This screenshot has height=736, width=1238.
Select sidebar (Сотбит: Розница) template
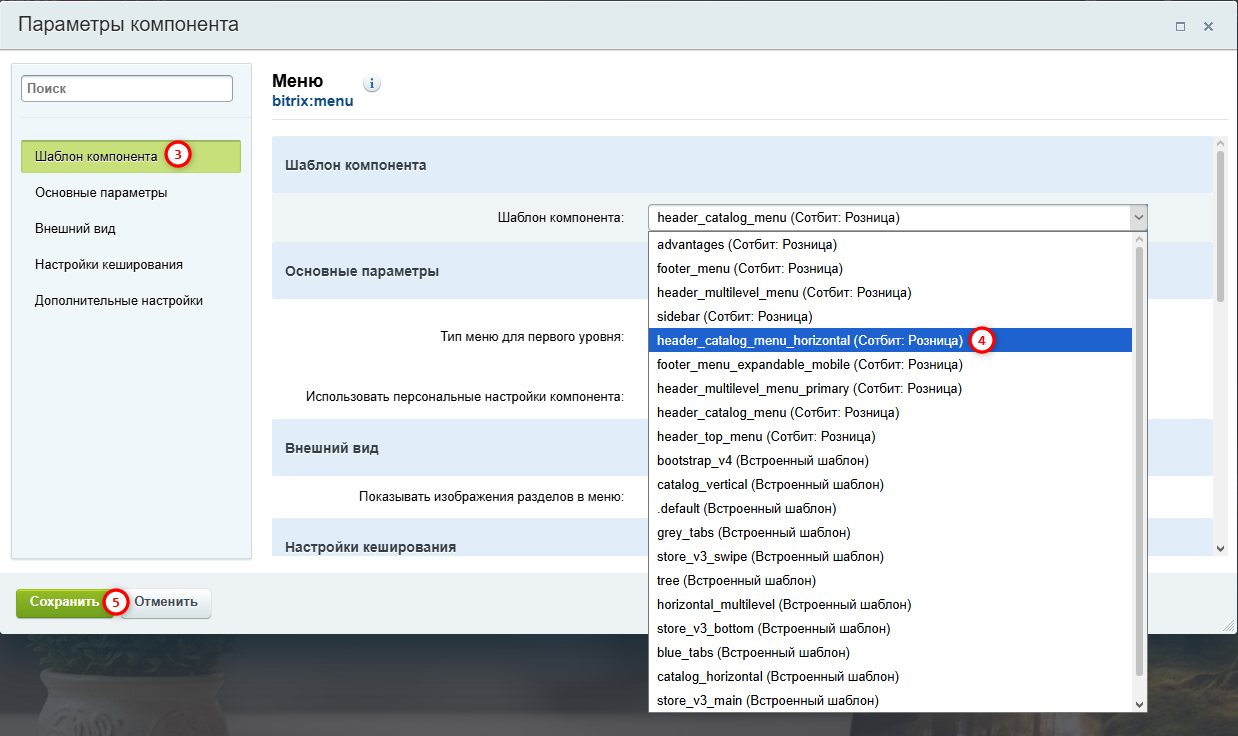(x=890, y=316)
